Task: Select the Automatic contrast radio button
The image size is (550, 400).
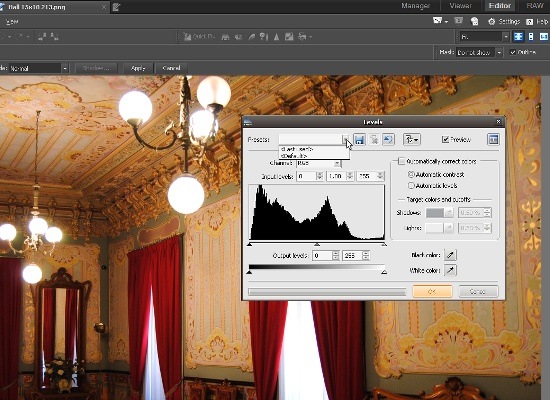Action: tap(411, 174)
